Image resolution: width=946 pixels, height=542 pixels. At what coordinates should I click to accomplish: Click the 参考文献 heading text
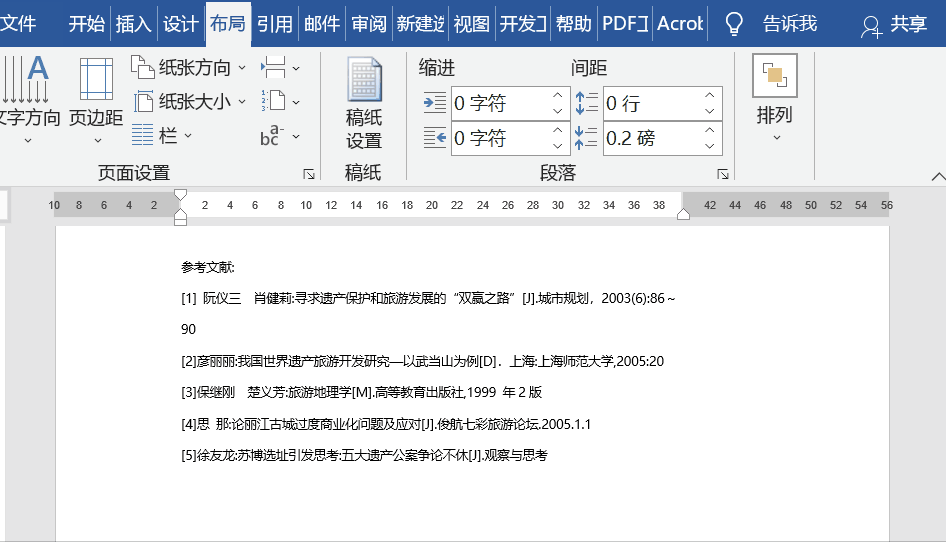208,267
